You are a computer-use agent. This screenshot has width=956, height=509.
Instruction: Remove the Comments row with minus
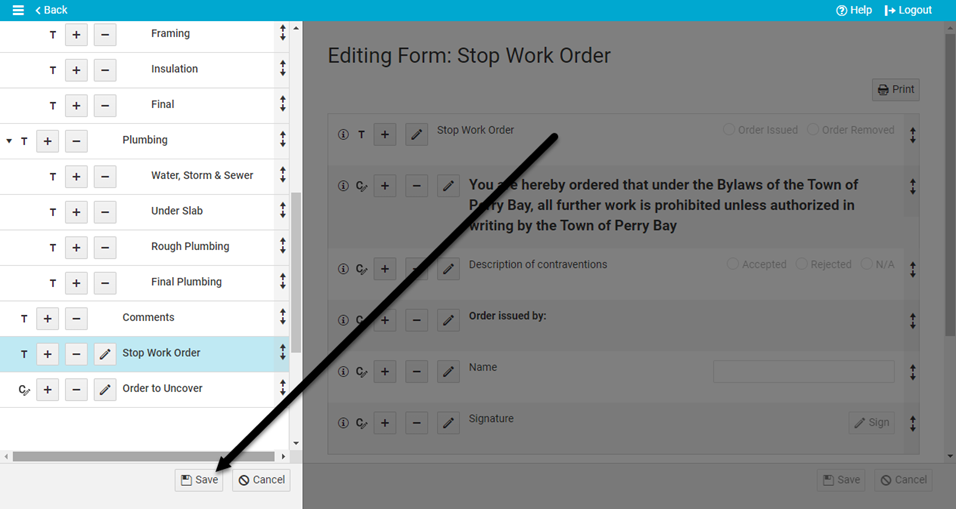[76, 318]
